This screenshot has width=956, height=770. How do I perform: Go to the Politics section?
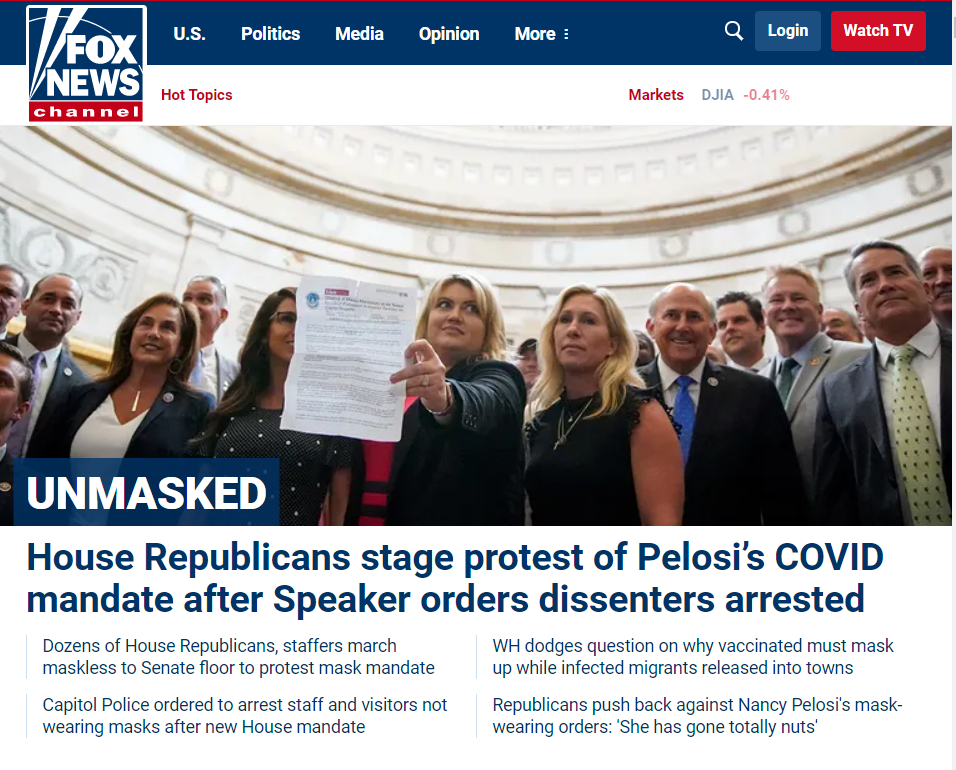tap(270, 34)
